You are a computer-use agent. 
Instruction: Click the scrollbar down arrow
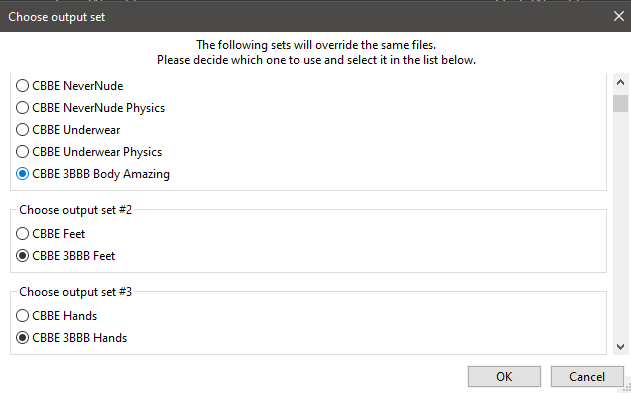(620, 346)
